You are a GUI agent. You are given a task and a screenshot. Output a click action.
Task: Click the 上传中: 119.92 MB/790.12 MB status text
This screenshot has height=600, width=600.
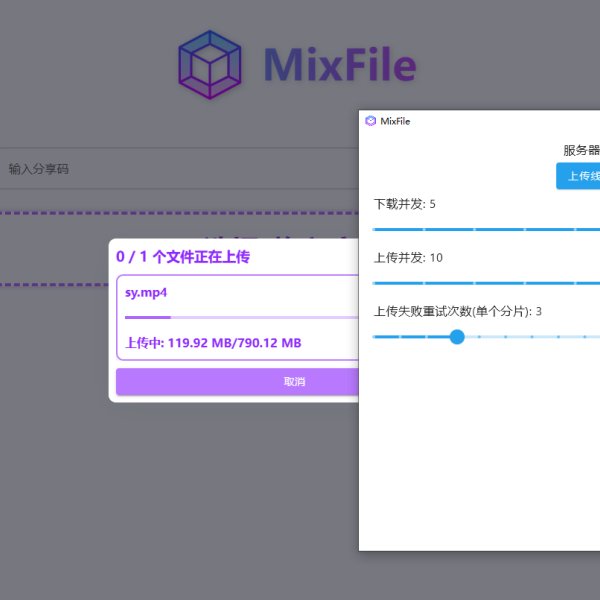[x=213, y=343]
